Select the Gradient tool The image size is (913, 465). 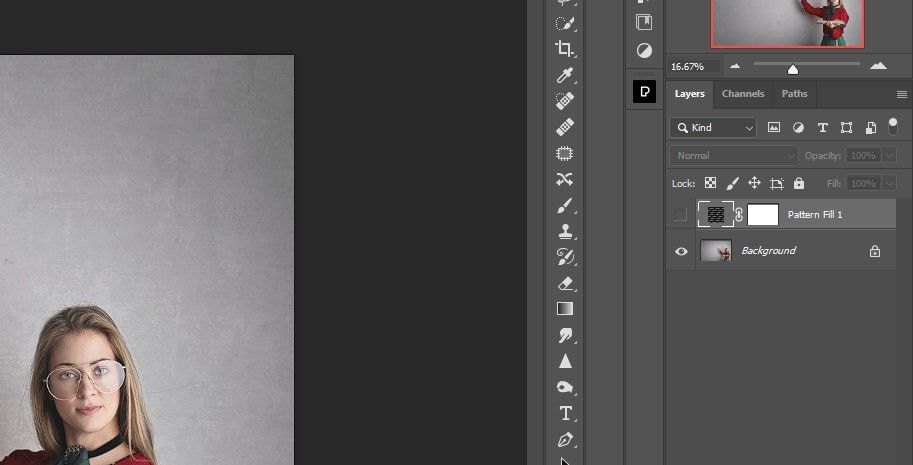[565, 309]
